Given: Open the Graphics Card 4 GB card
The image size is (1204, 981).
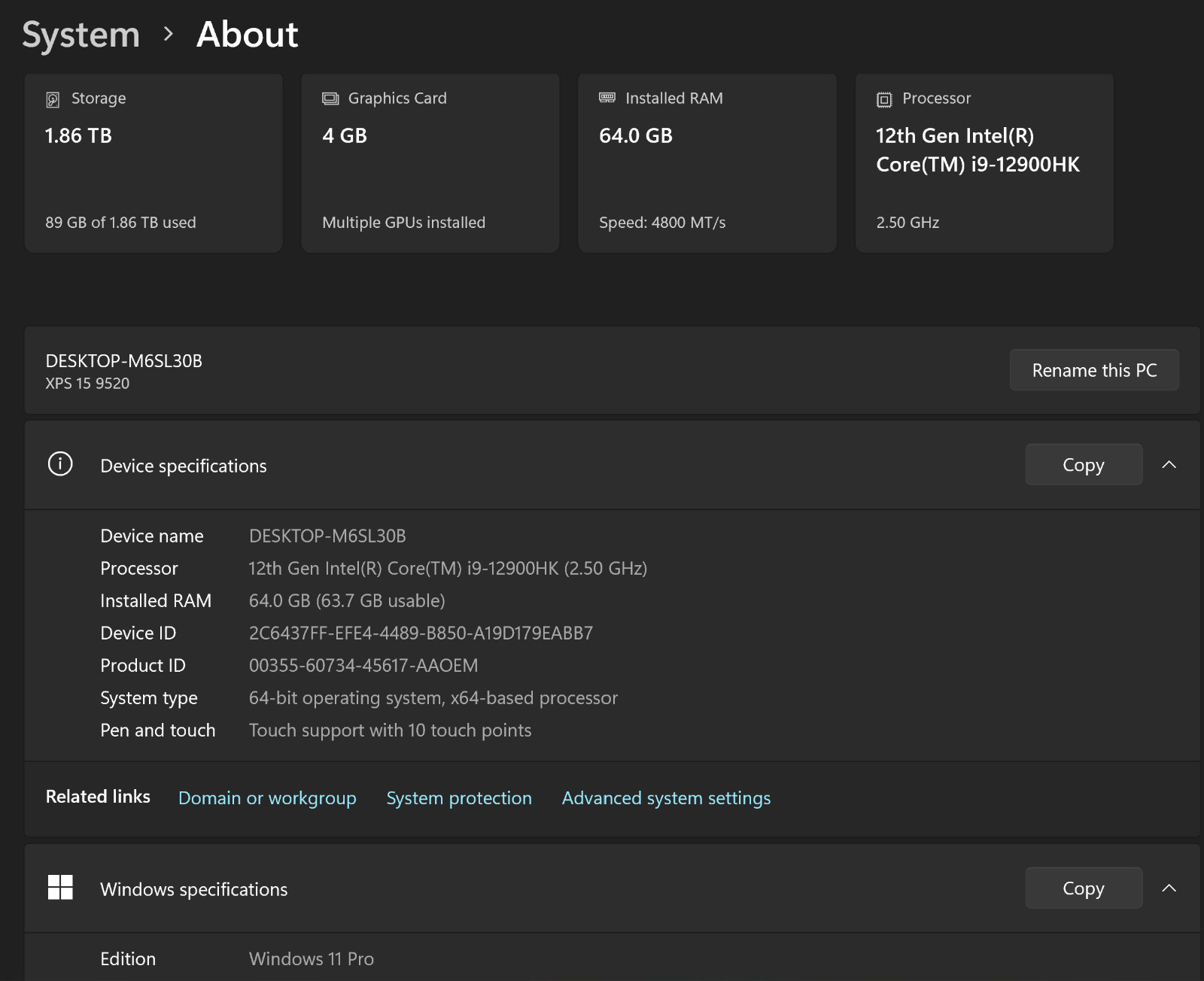Looking at the screenshot, I should 430,163.
